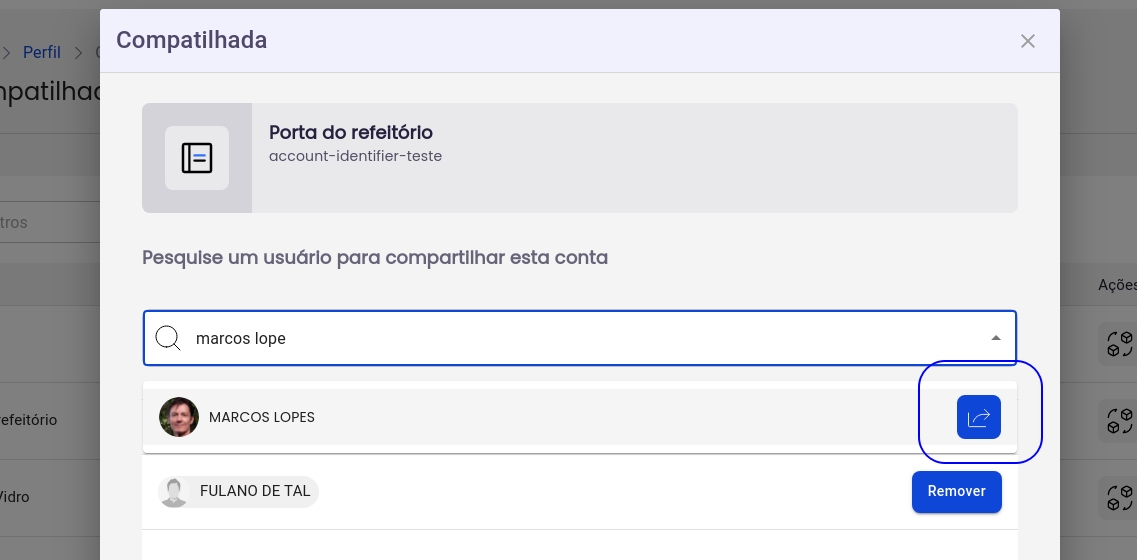
Task: Select MARCOS LOPES from the suggestion list
Action: tap(262, 417)
